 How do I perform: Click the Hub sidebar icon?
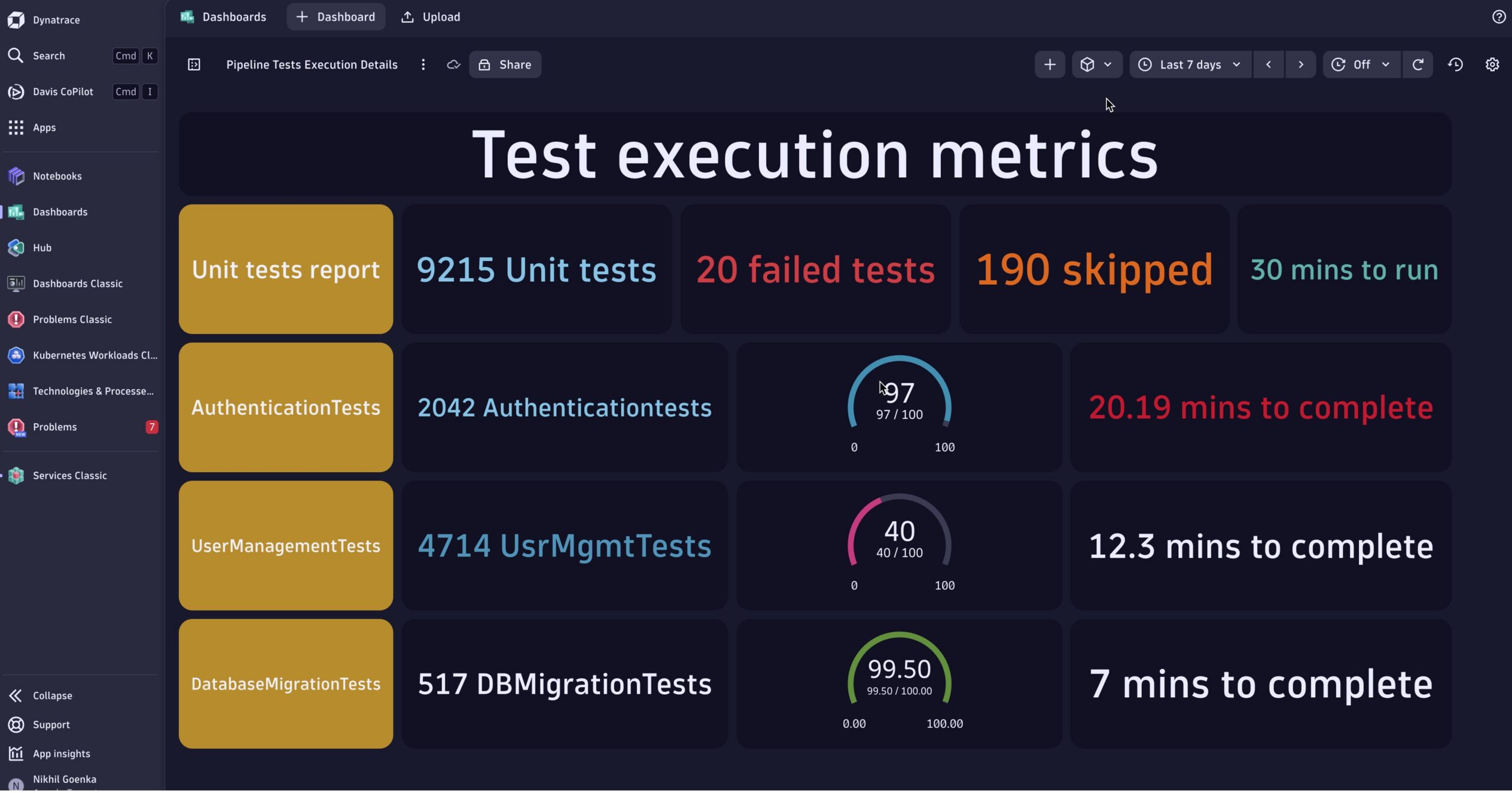[x=16, y=248]
